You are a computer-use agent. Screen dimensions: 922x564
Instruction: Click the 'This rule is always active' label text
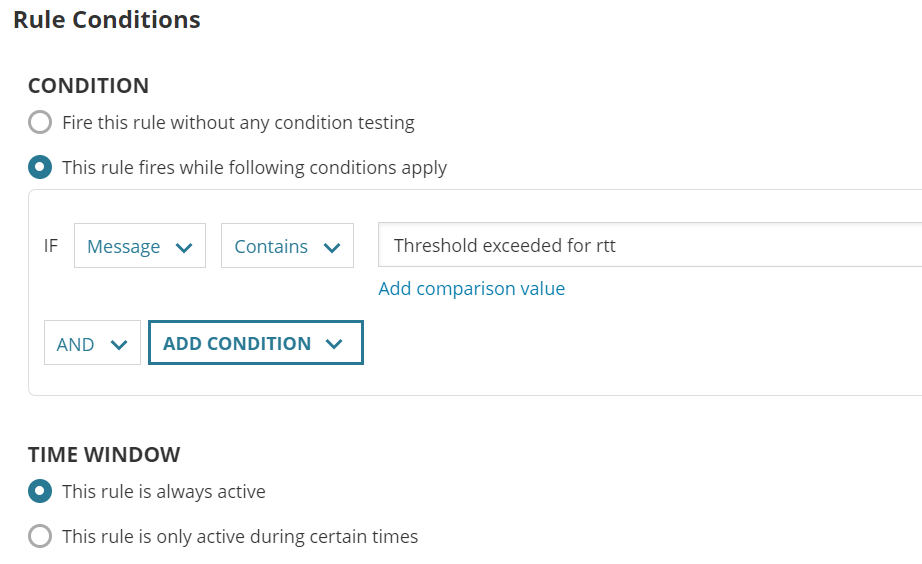(x=164, y=491)
